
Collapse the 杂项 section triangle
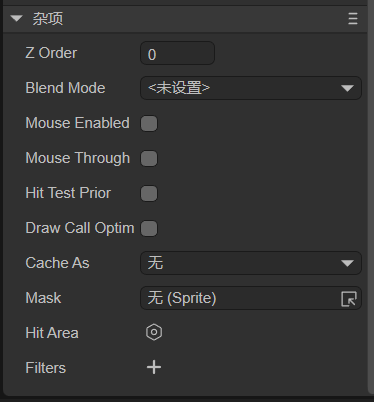16,18
